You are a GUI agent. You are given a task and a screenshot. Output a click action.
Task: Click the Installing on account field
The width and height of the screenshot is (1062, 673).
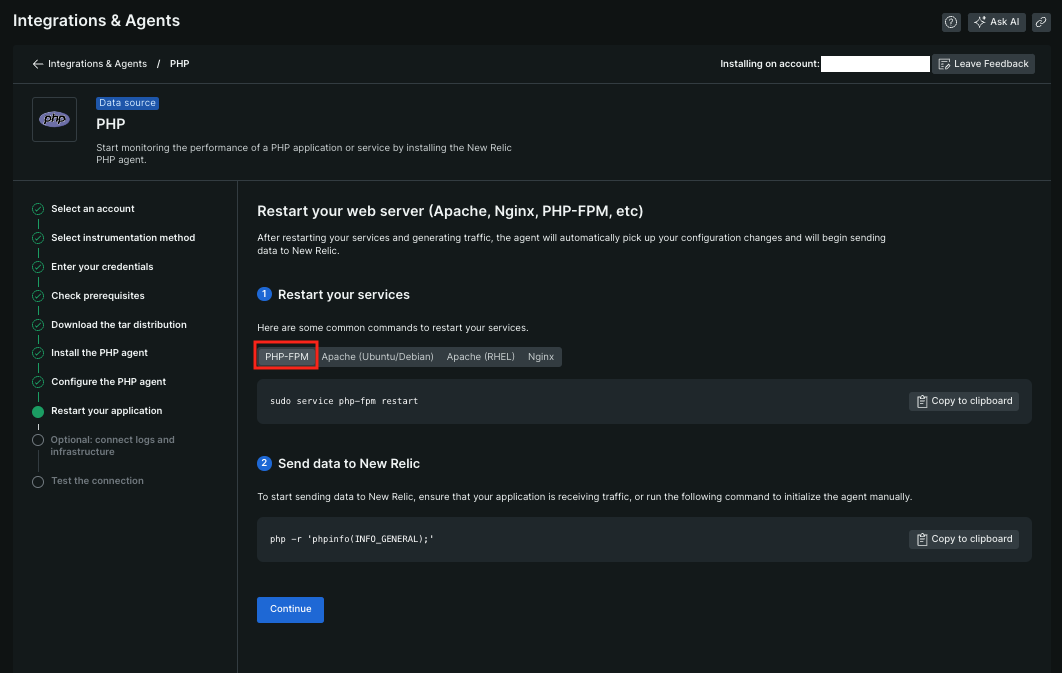click(875, 64)
